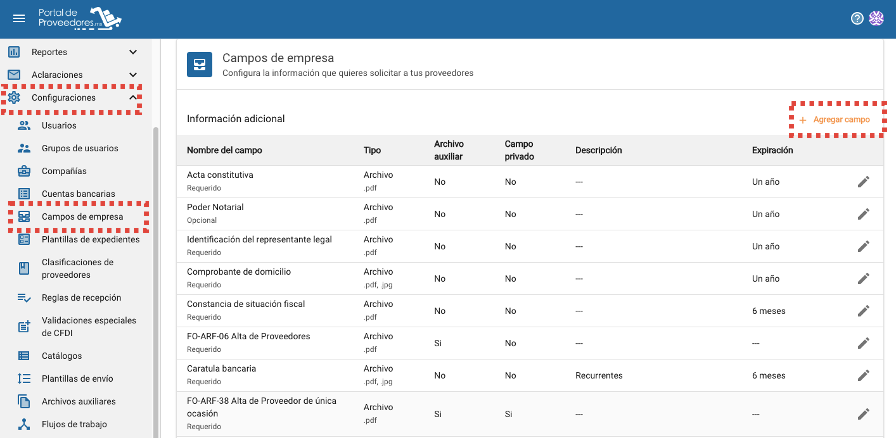This screenshot has height=438, width=896.
Task: Click the Expiración column header
Action: [773, 150]
